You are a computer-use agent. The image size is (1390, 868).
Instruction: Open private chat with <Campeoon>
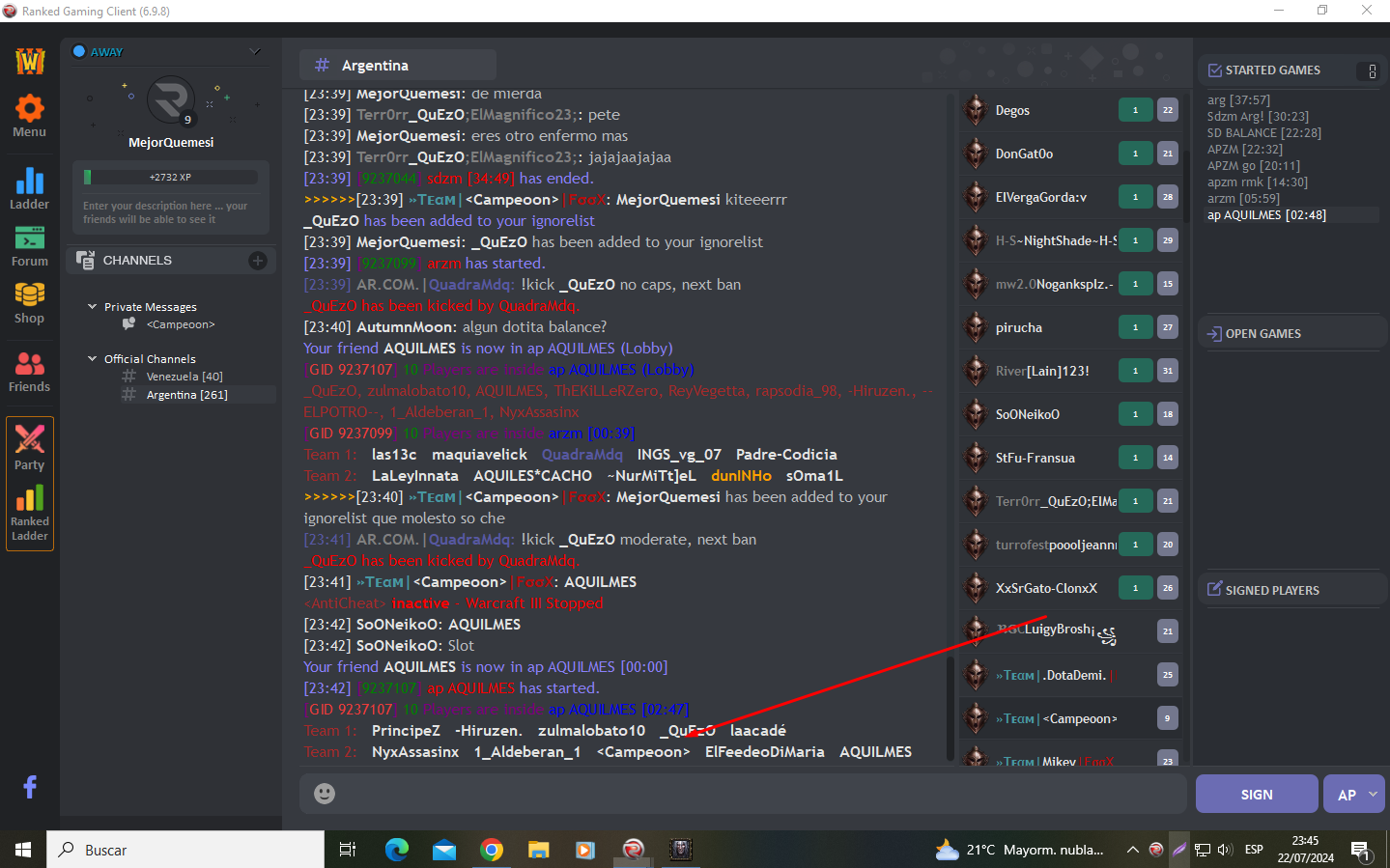pos(181,324)
